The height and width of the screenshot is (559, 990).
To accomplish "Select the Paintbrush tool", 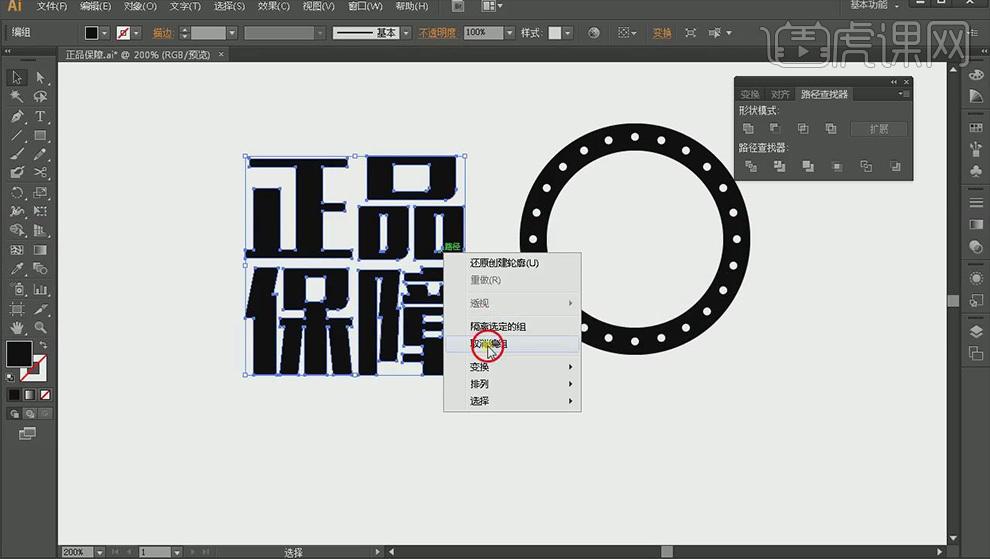I will coord(16,153).
